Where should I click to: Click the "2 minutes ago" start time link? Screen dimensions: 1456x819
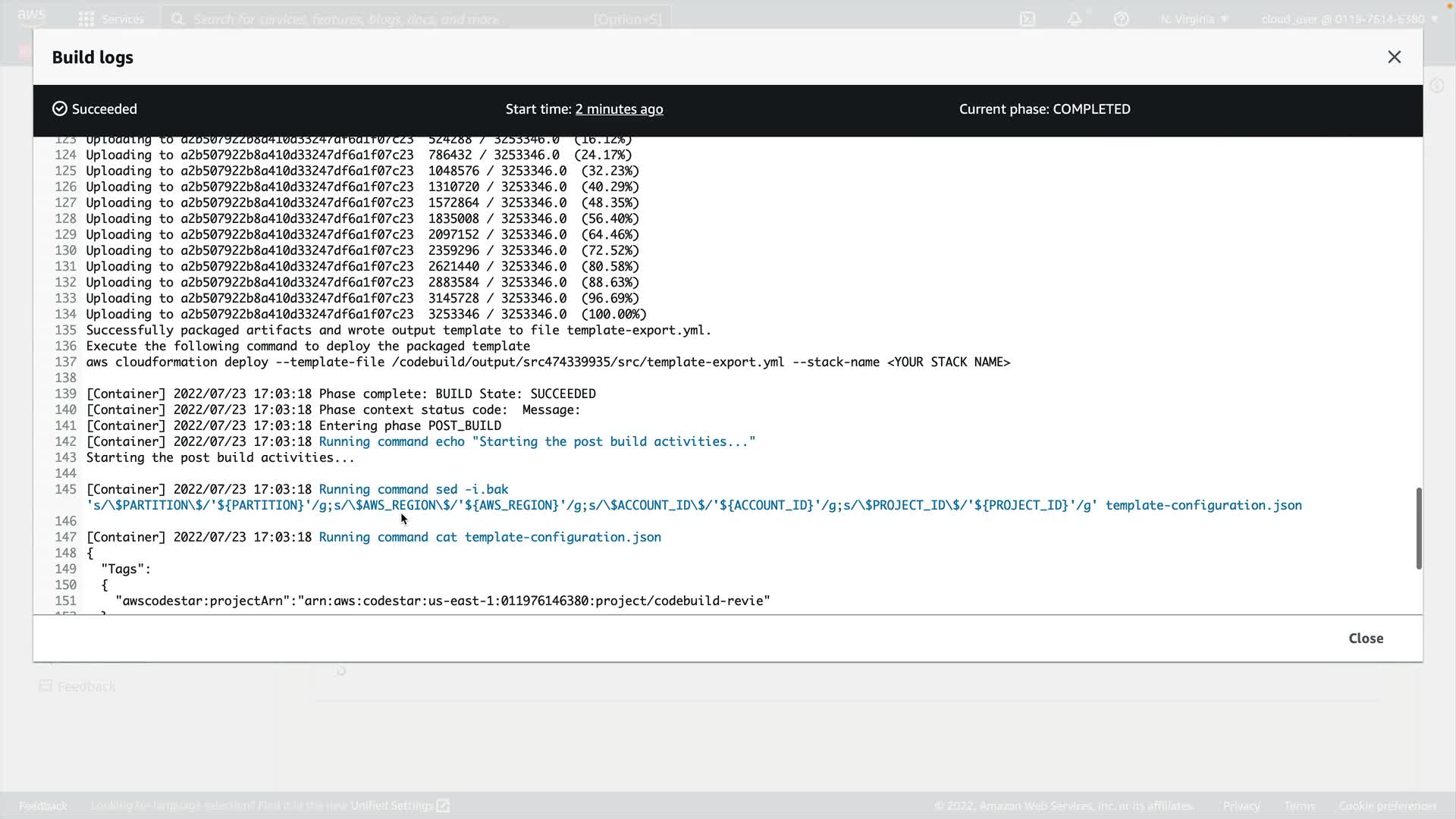tap(619, 109)
